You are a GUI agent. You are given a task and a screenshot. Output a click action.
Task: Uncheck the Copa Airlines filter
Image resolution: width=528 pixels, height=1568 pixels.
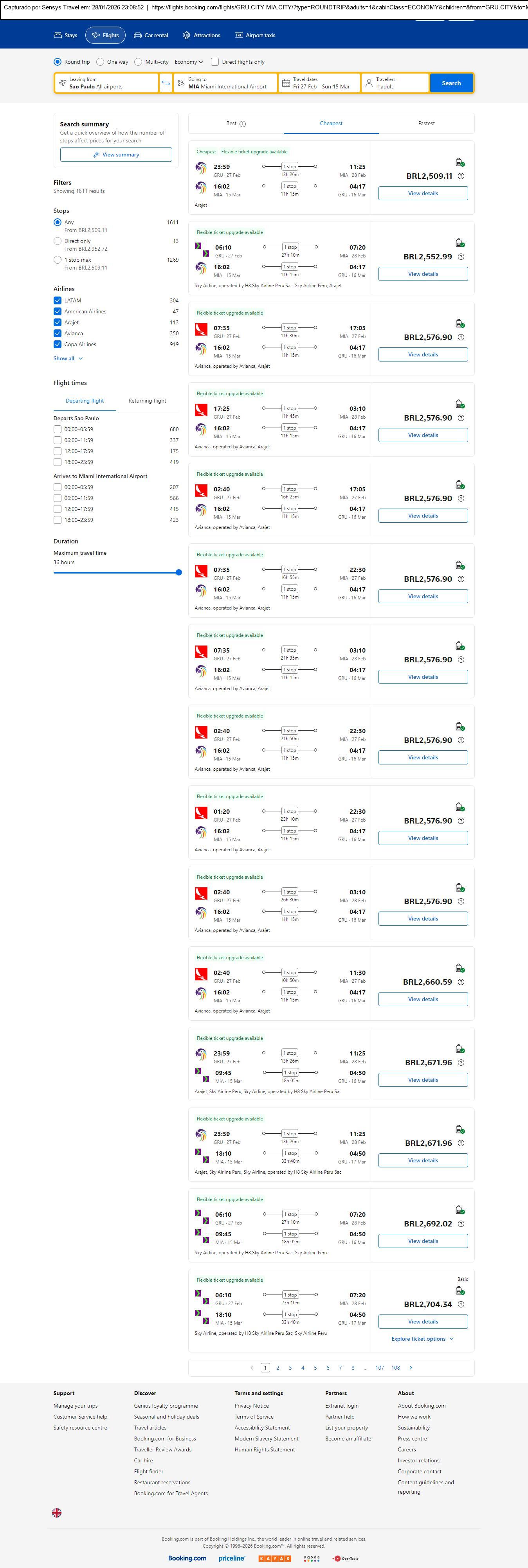(x=57, y=345)
